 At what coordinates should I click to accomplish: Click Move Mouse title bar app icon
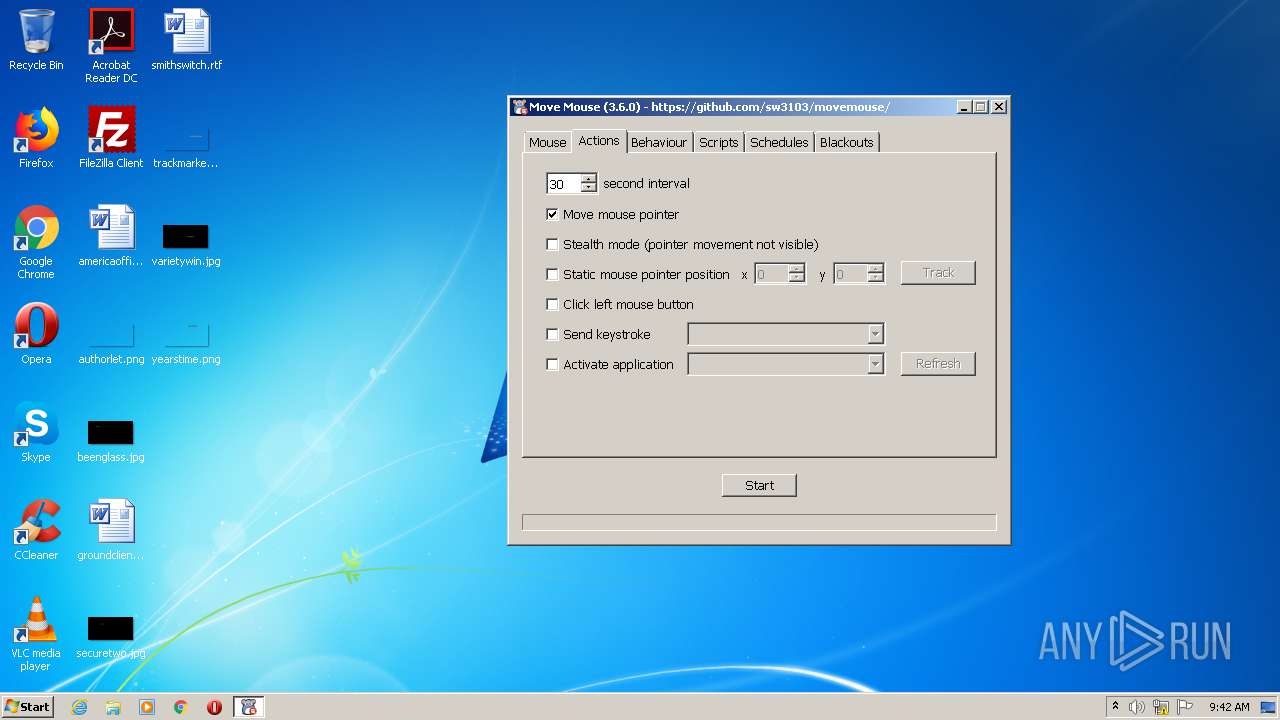point(519,107)
